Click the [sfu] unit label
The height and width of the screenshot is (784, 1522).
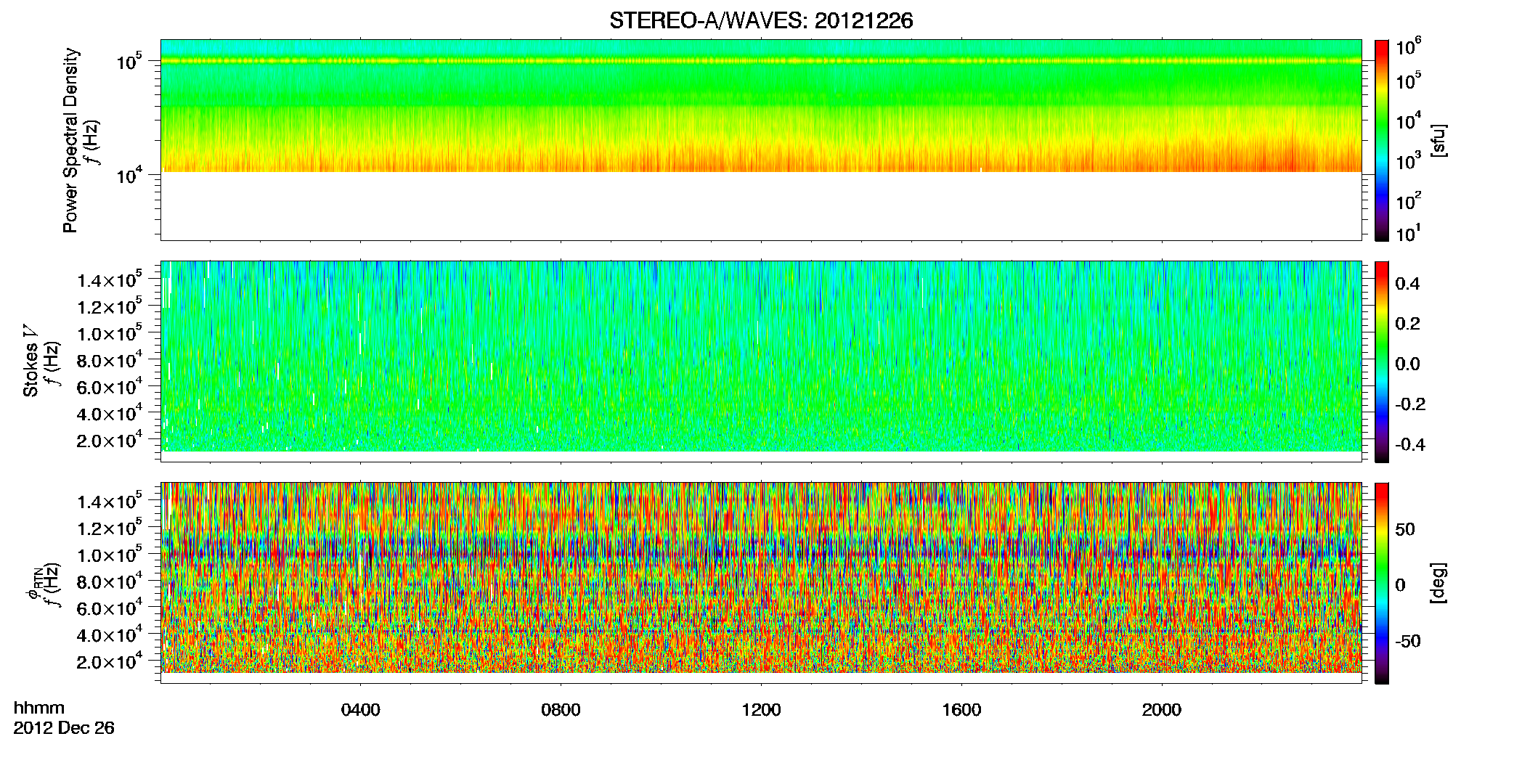(1438, 140)
